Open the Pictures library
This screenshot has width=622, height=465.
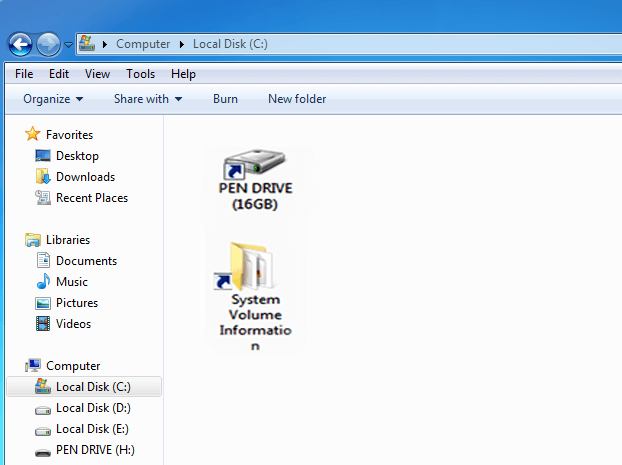point(76,303)
